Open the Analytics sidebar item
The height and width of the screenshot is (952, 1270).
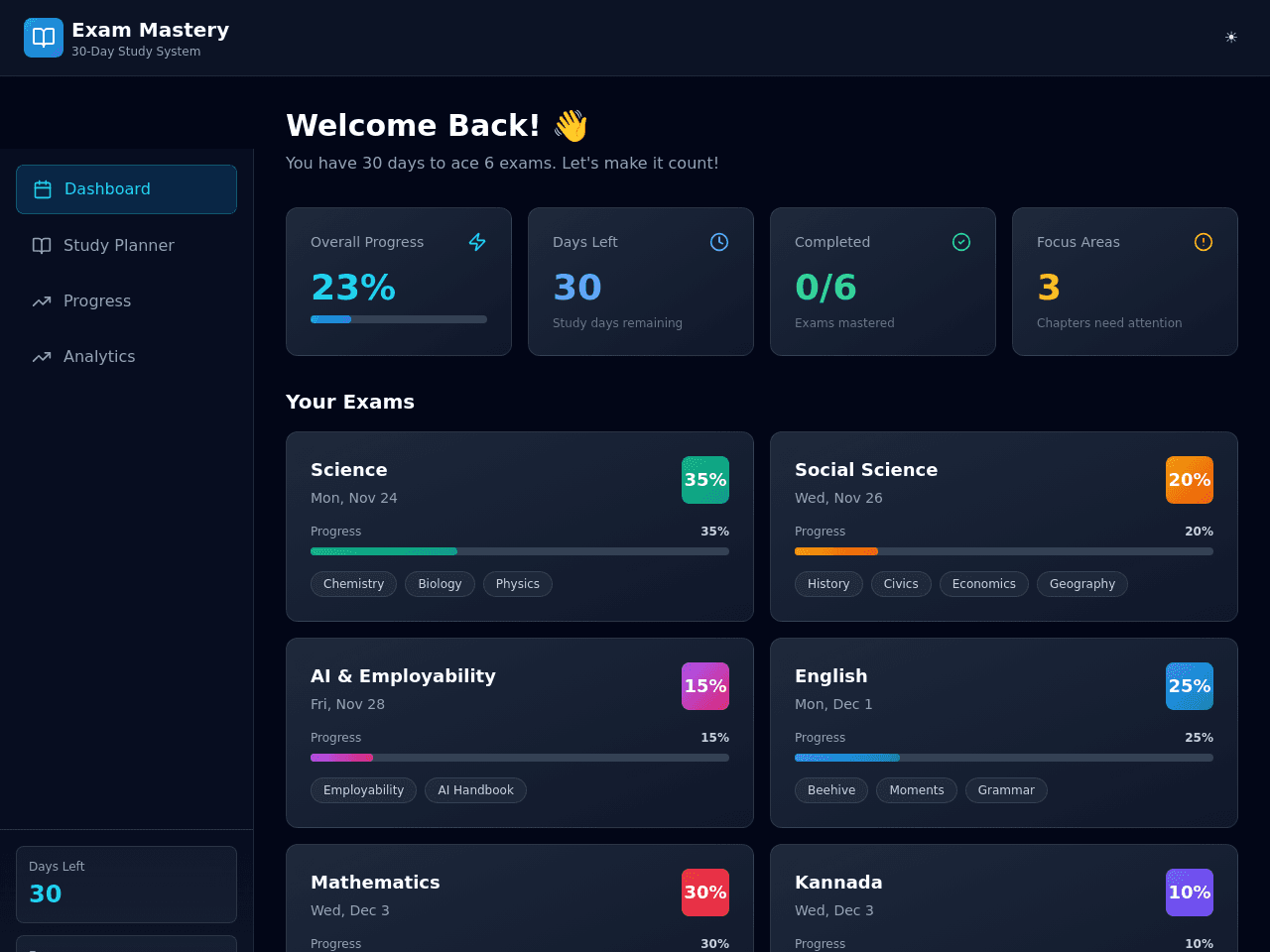click(126, 356)
